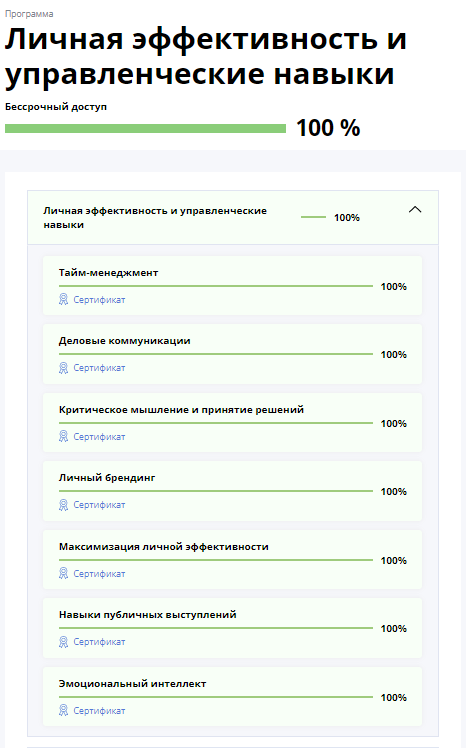This screenshot has height=748, width=466.
Task: Open the Сертификат link for Тайм-менеджмент
Action: 99,300
